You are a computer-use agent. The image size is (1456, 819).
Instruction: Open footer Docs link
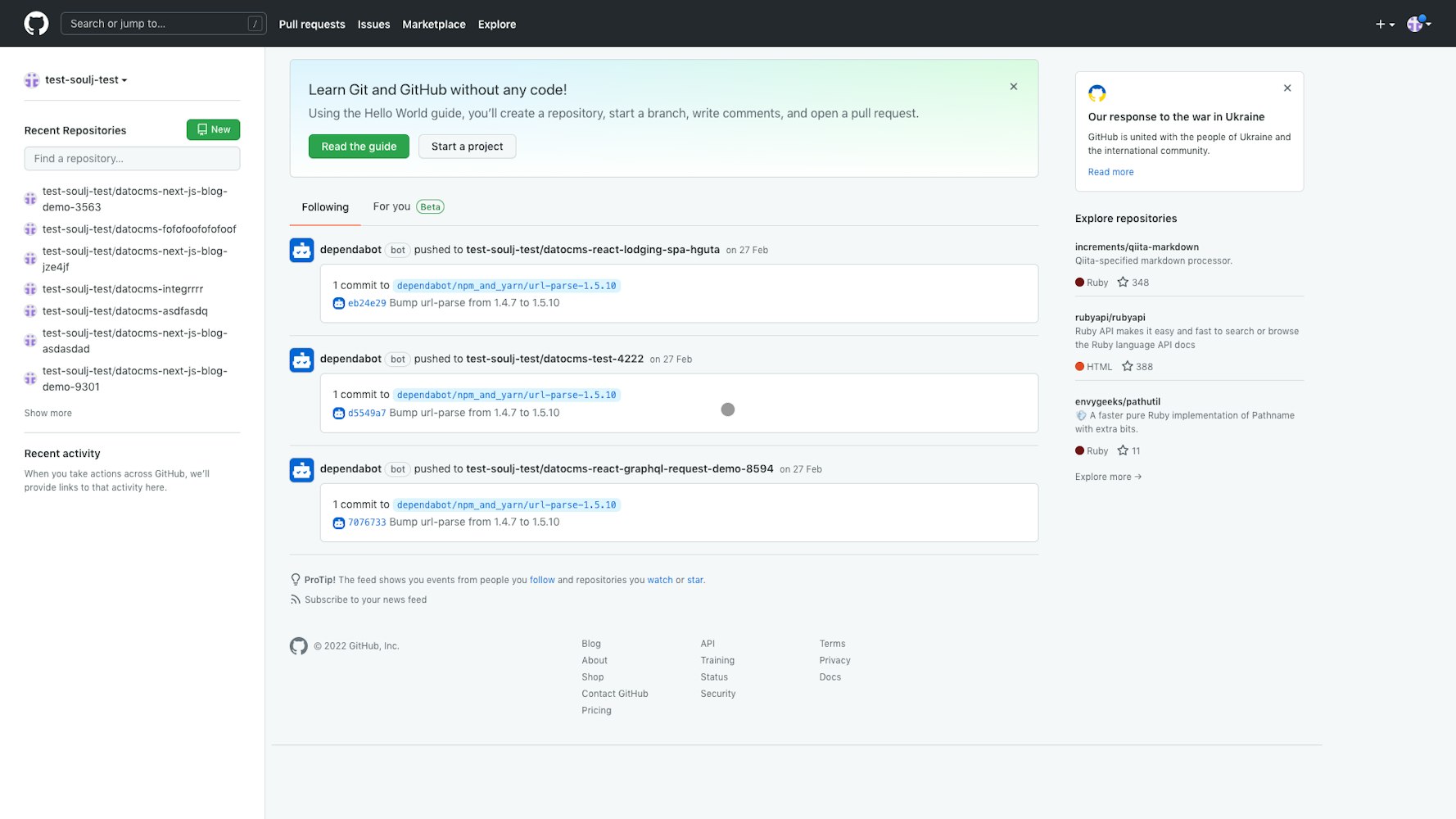(x=830, y=677)
